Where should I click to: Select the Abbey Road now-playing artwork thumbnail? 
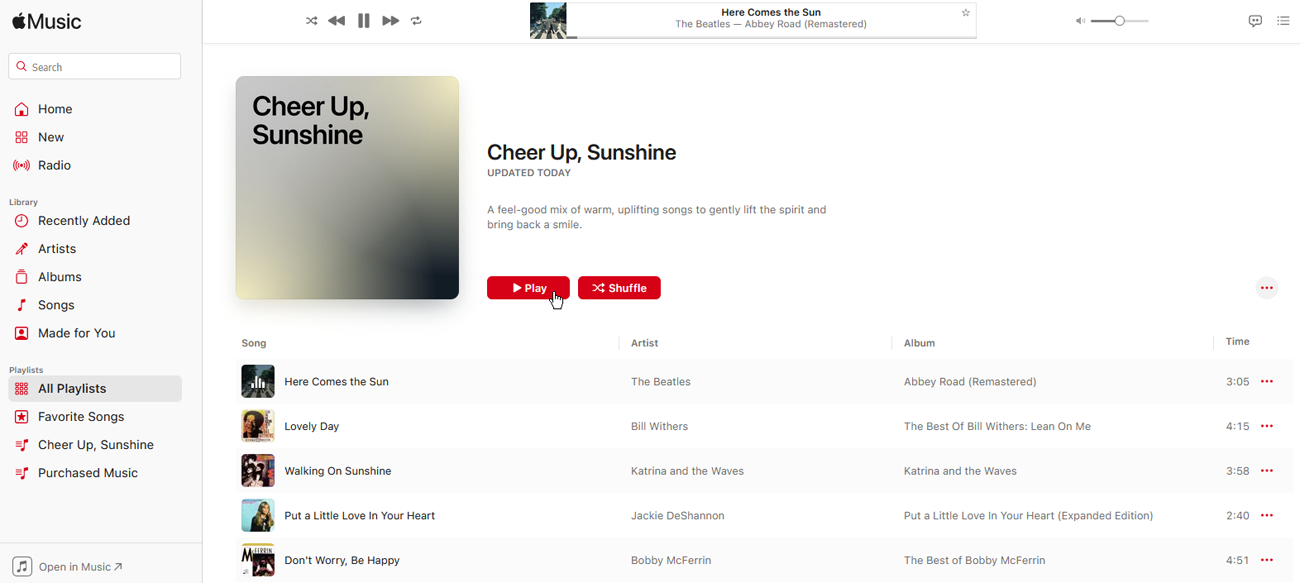pyautogui.click(x=548, y=21)
